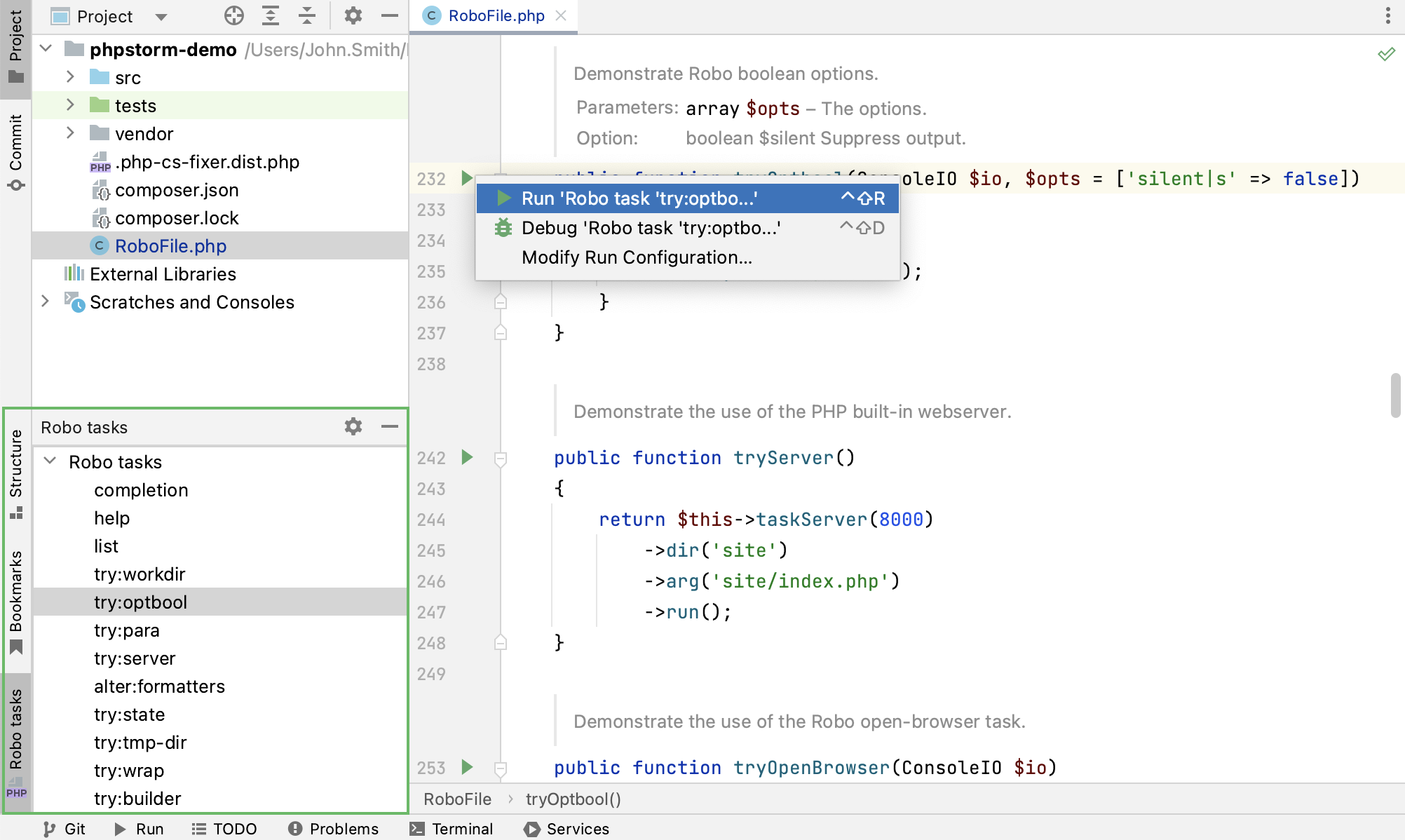Toggle the Bookmarks tool window
The width and height of the screenshot is (1405, 840).
coord(15,603)
